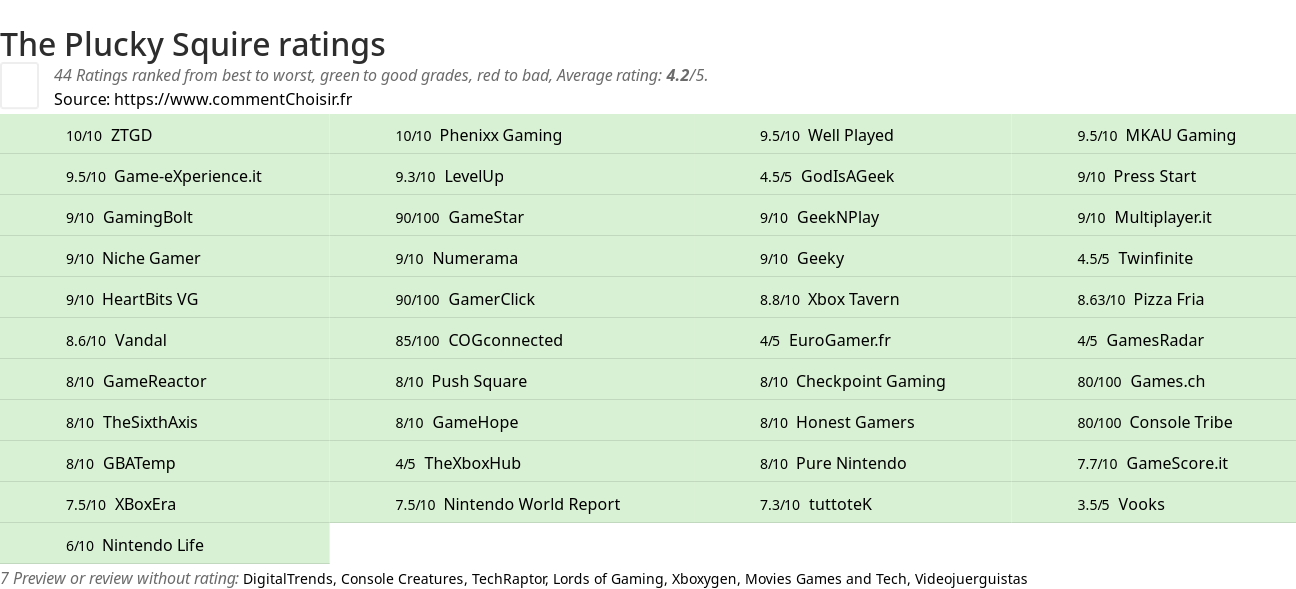Open the commentChoisir.fr source link
The height and width of the screenshot is (589, 1296).
[x=232, y=99]
